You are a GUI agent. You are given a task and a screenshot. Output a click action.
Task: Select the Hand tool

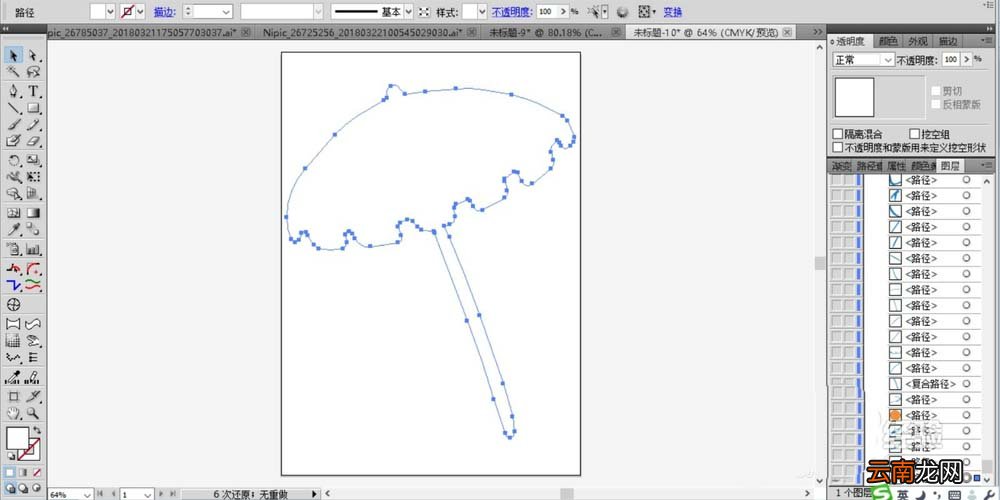[x=13, y=413]
